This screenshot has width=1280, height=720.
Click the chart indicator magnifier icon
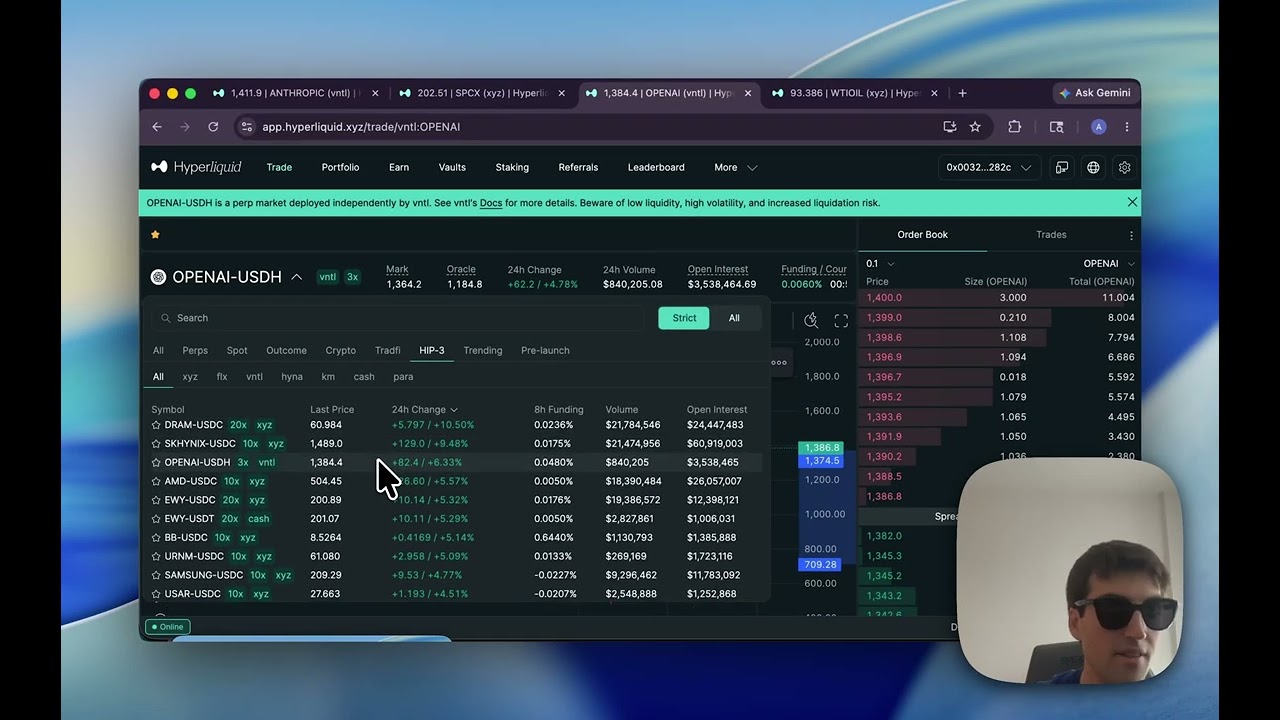click(811, 320)
